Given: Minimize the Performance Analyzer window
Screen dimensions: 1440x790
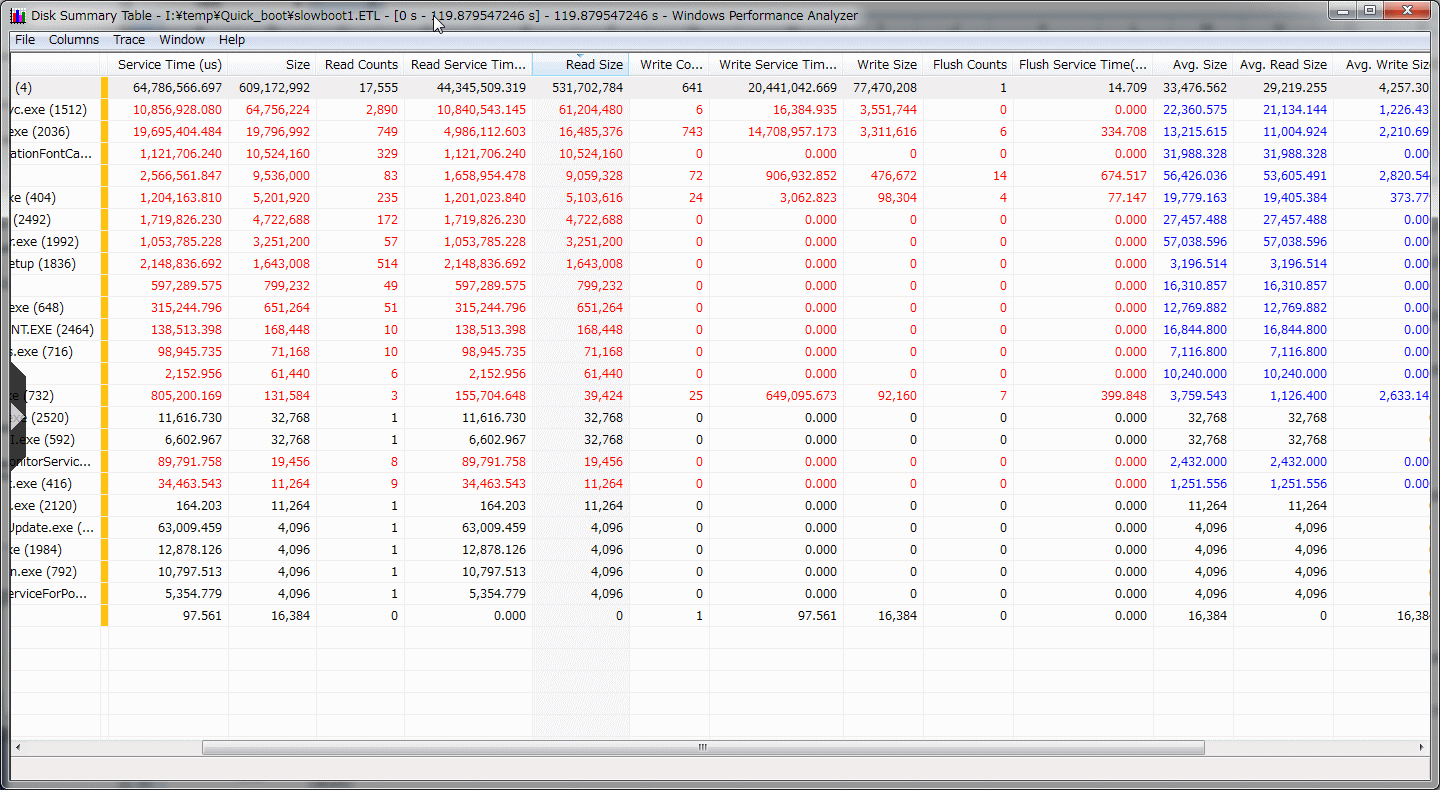Looking at the screenshot, I should pos(1343,11).
